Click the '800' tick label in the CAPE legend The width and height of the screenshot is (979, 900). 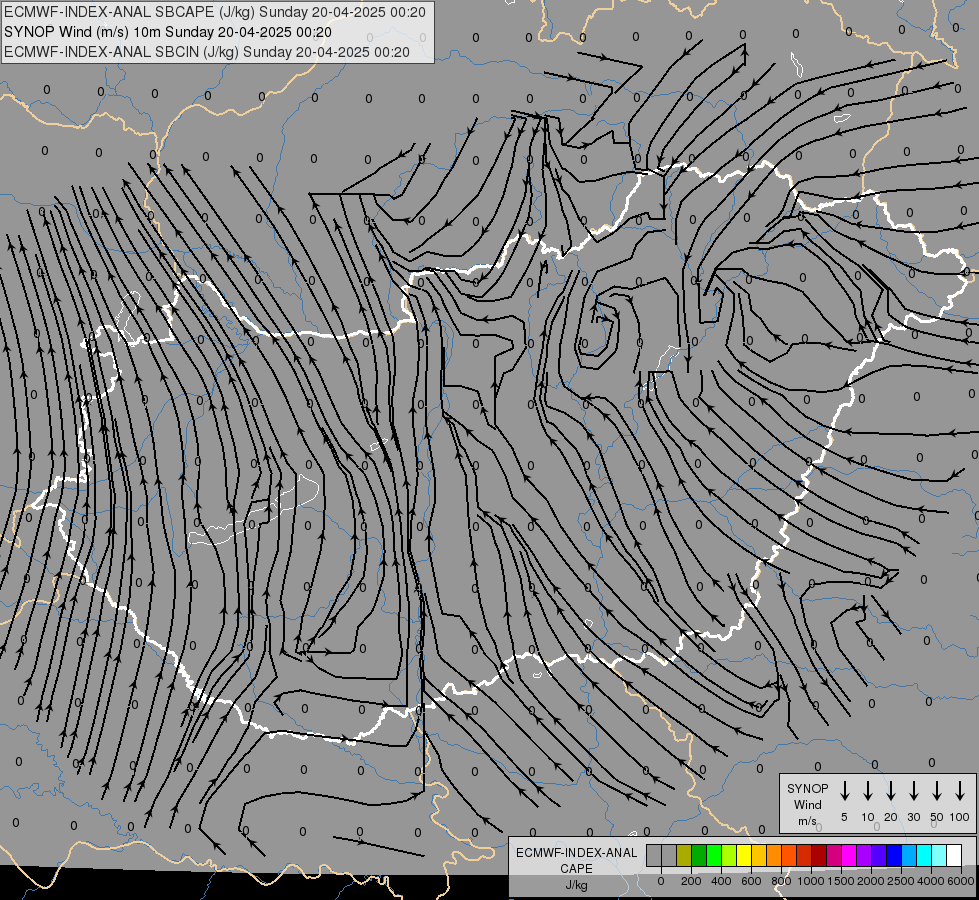(x=781, y=881)
